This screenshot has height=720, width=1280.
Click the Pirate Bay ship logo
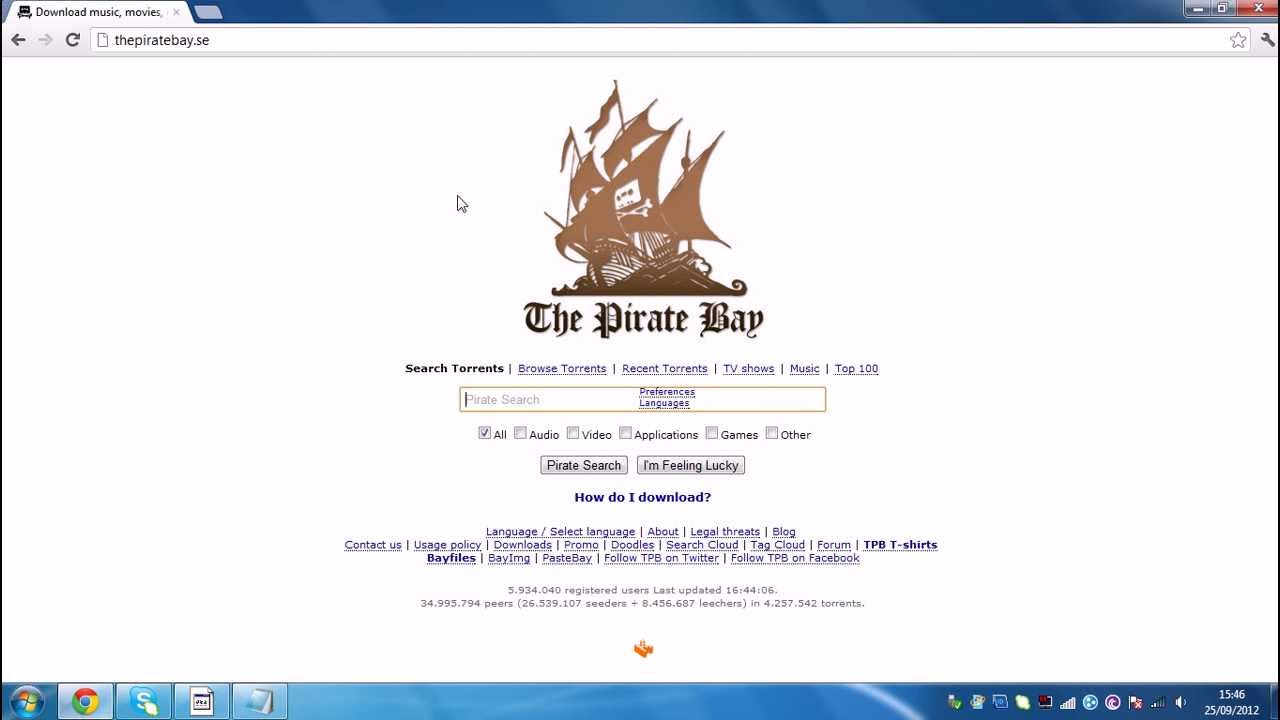click(642, 210)
